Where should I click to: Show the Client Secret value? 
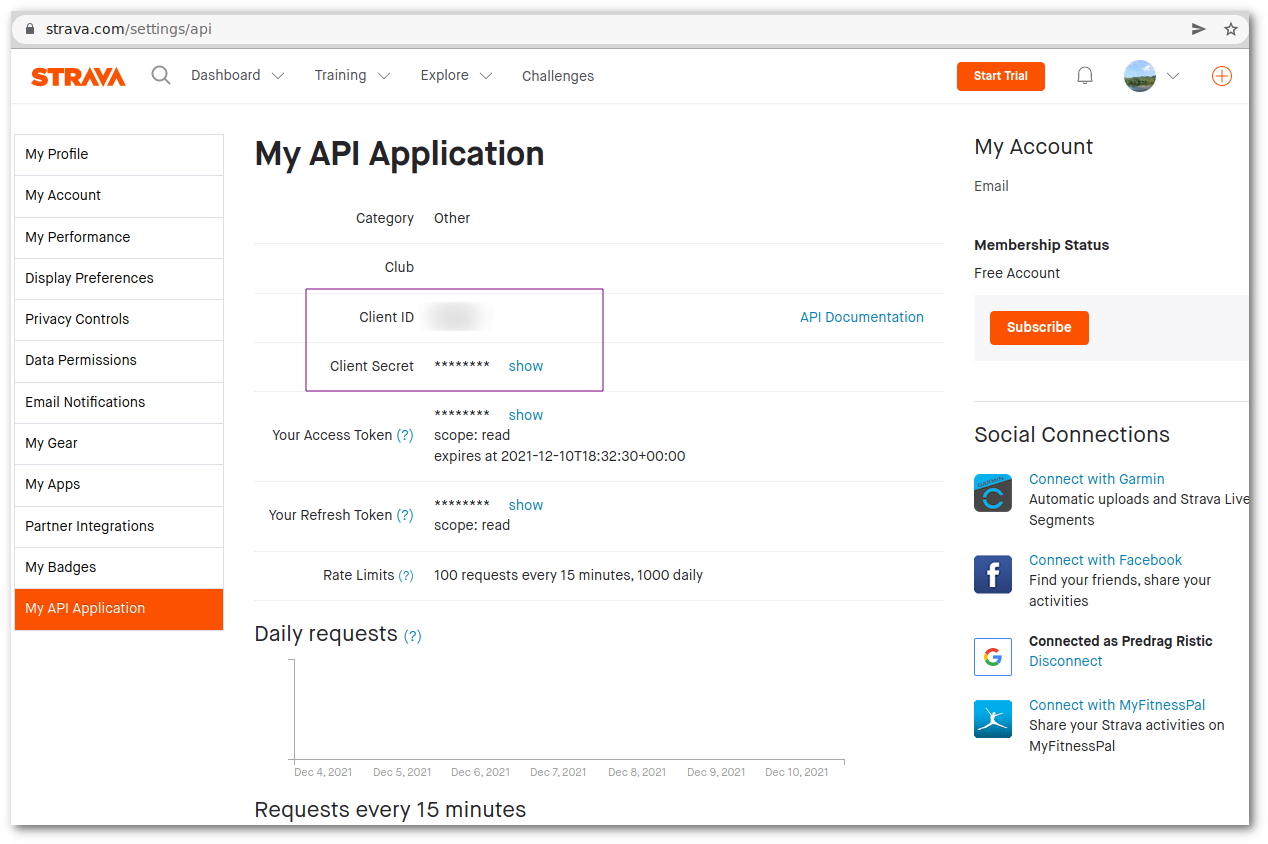526,366
